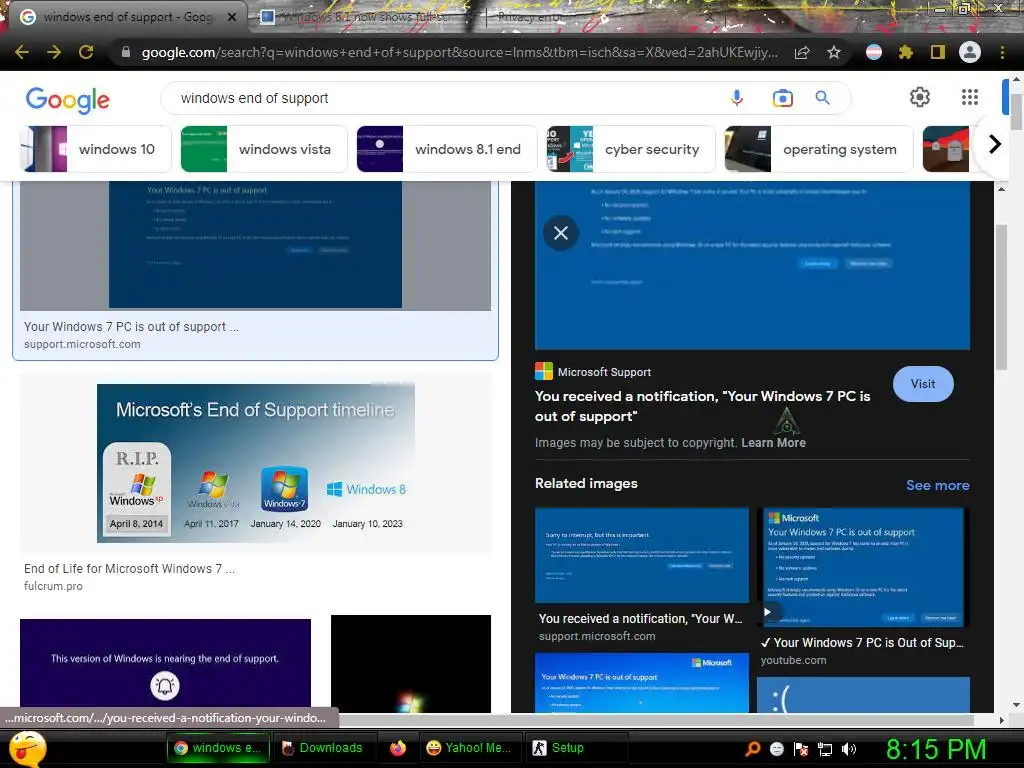Open the extensions puzzle-piece menu
Screen dimensions: 1024x768
pos(905,52)
